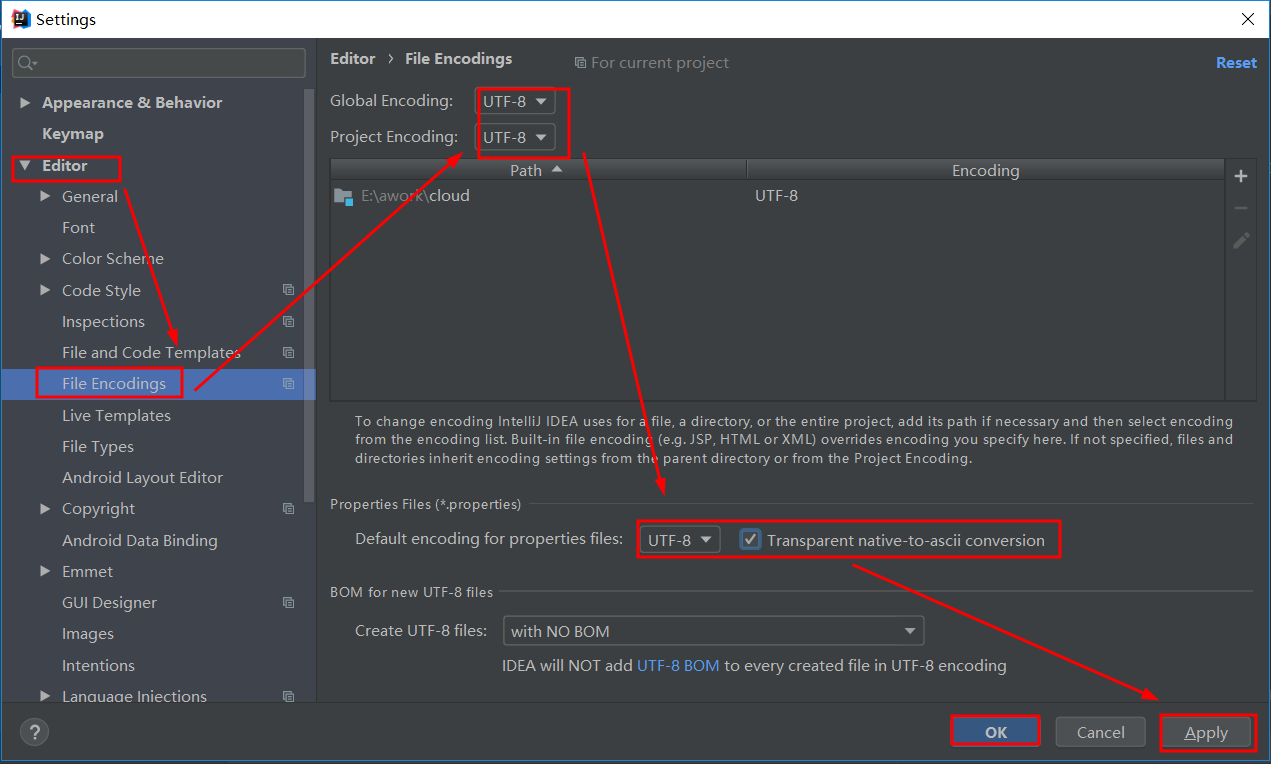
Task: Click the help question mark button
Action: pos(34,732)
